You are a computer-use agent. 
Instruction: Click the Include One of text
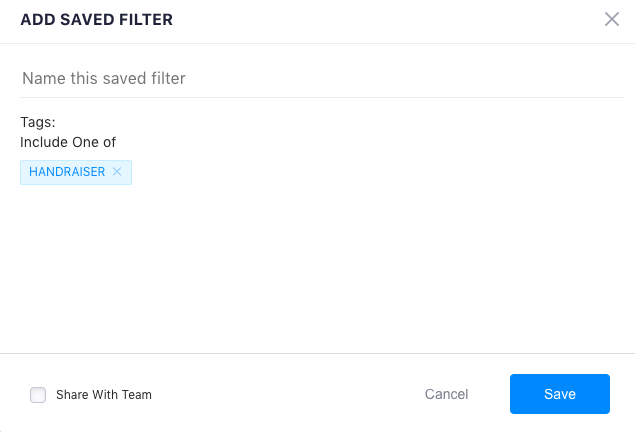click(x=68, y=142)
